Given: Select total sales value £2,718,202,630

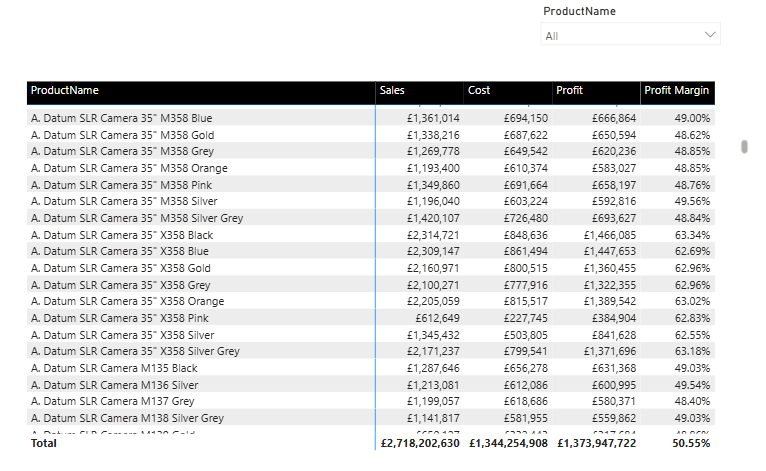Looking at the screenshot, I should (x=420, y=442).
